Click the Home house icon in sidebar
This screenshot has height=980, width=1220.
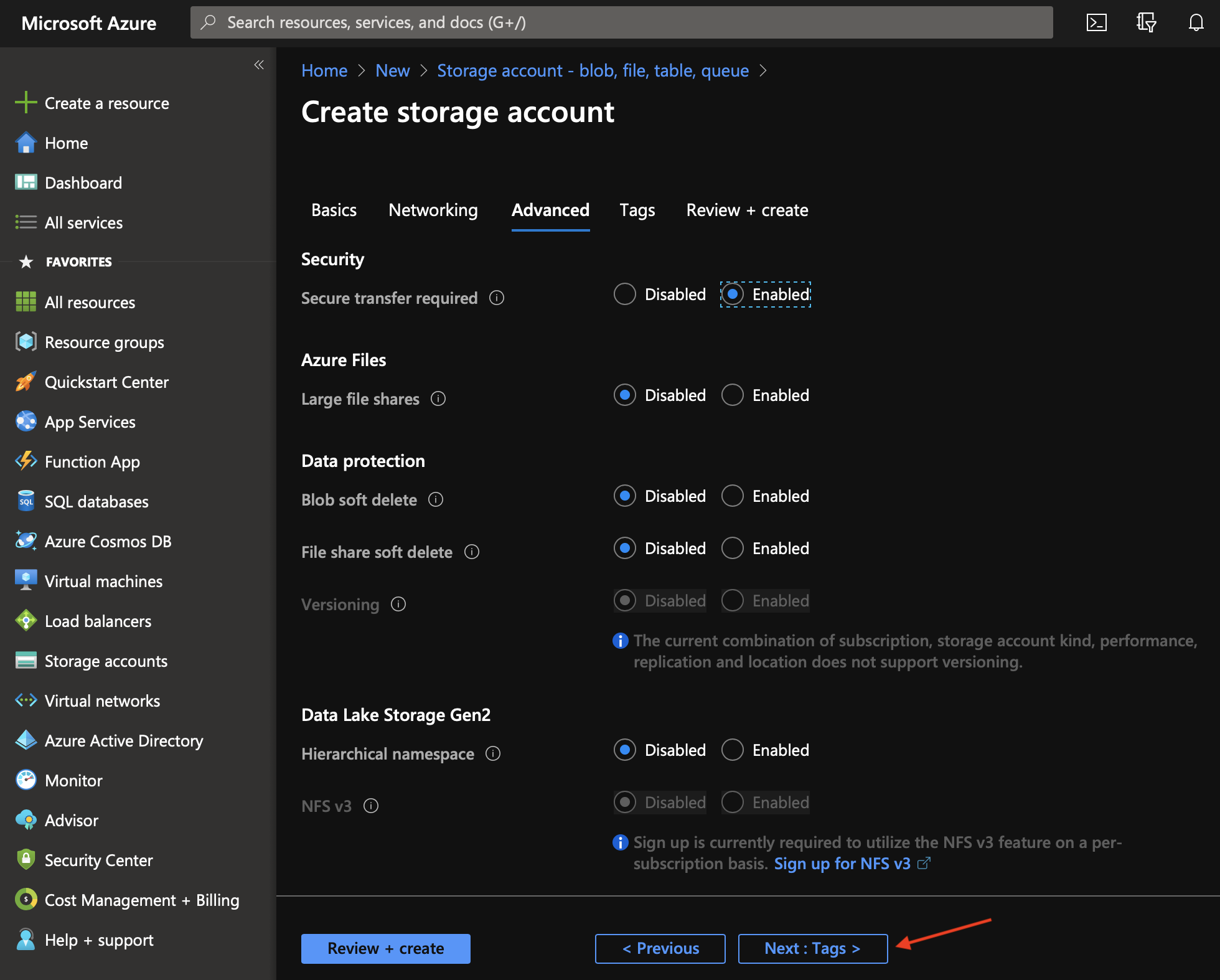[x=26, y=143]
